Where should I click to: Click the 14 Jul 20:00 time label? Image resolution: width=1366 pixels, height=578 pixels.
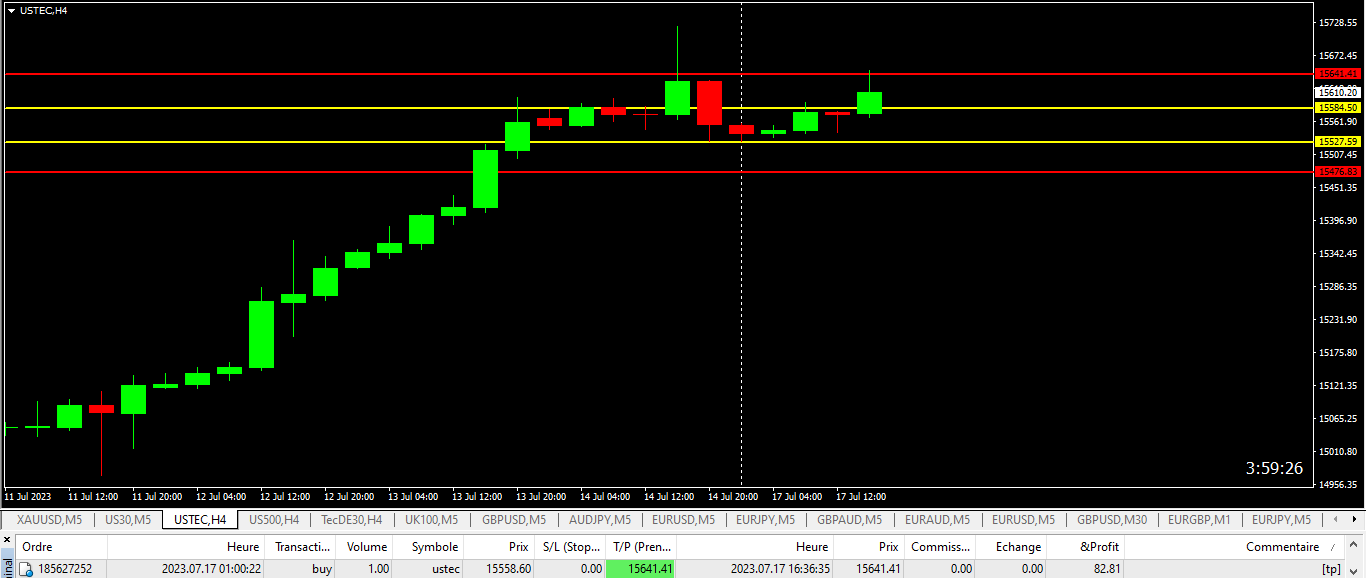pyautogui.click(x=733, y=496)
